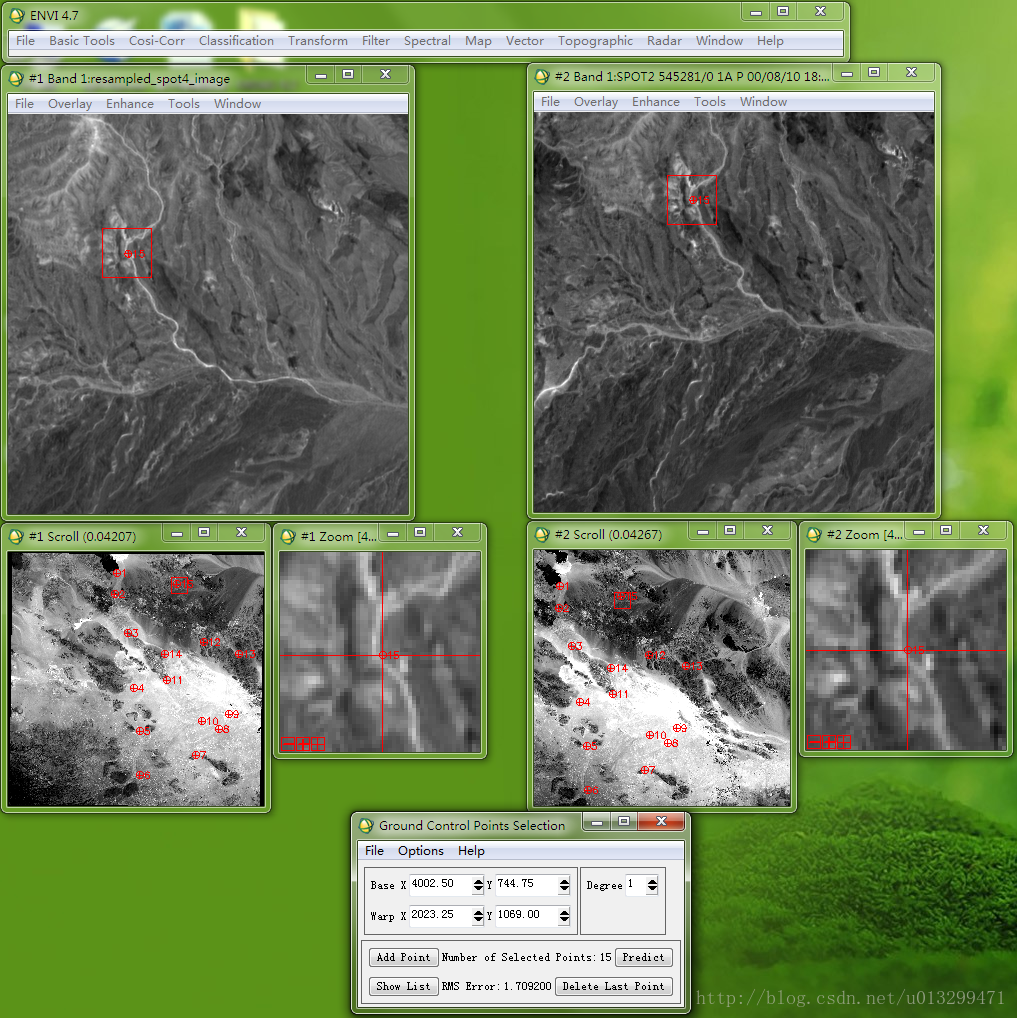
Task: Click zoom-out minus icon in #1 Zoom window
Action: tap(288, 744)
